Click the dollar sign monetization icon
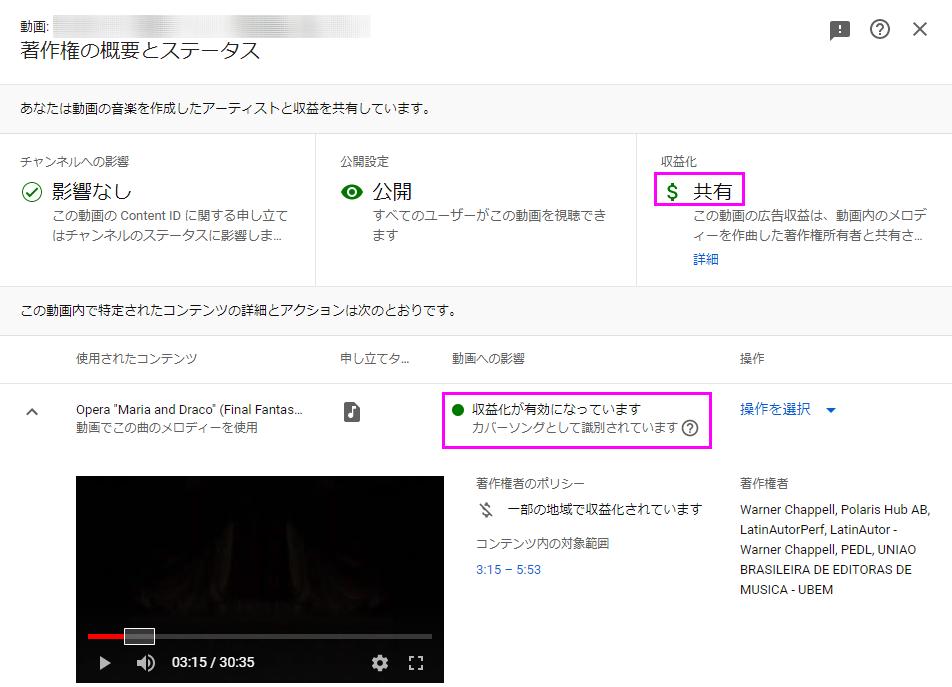 [x=672, y=191]
